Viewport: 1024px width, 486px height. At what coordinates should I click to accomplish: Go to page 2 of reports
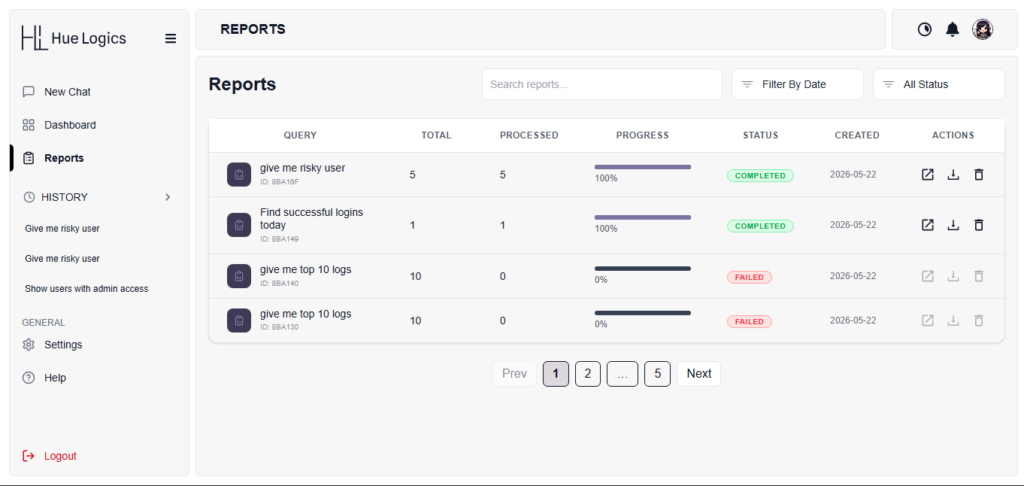click(588, 374)
